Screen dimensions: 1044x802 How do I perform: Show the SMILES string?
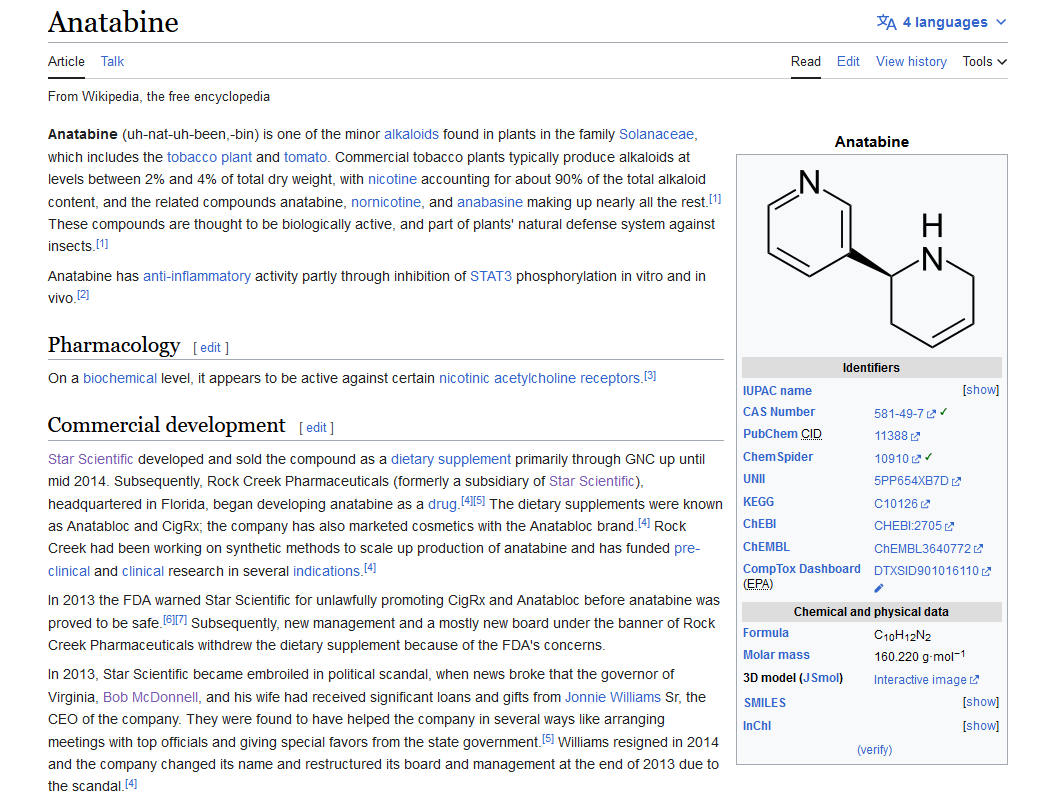click(981, 702)
